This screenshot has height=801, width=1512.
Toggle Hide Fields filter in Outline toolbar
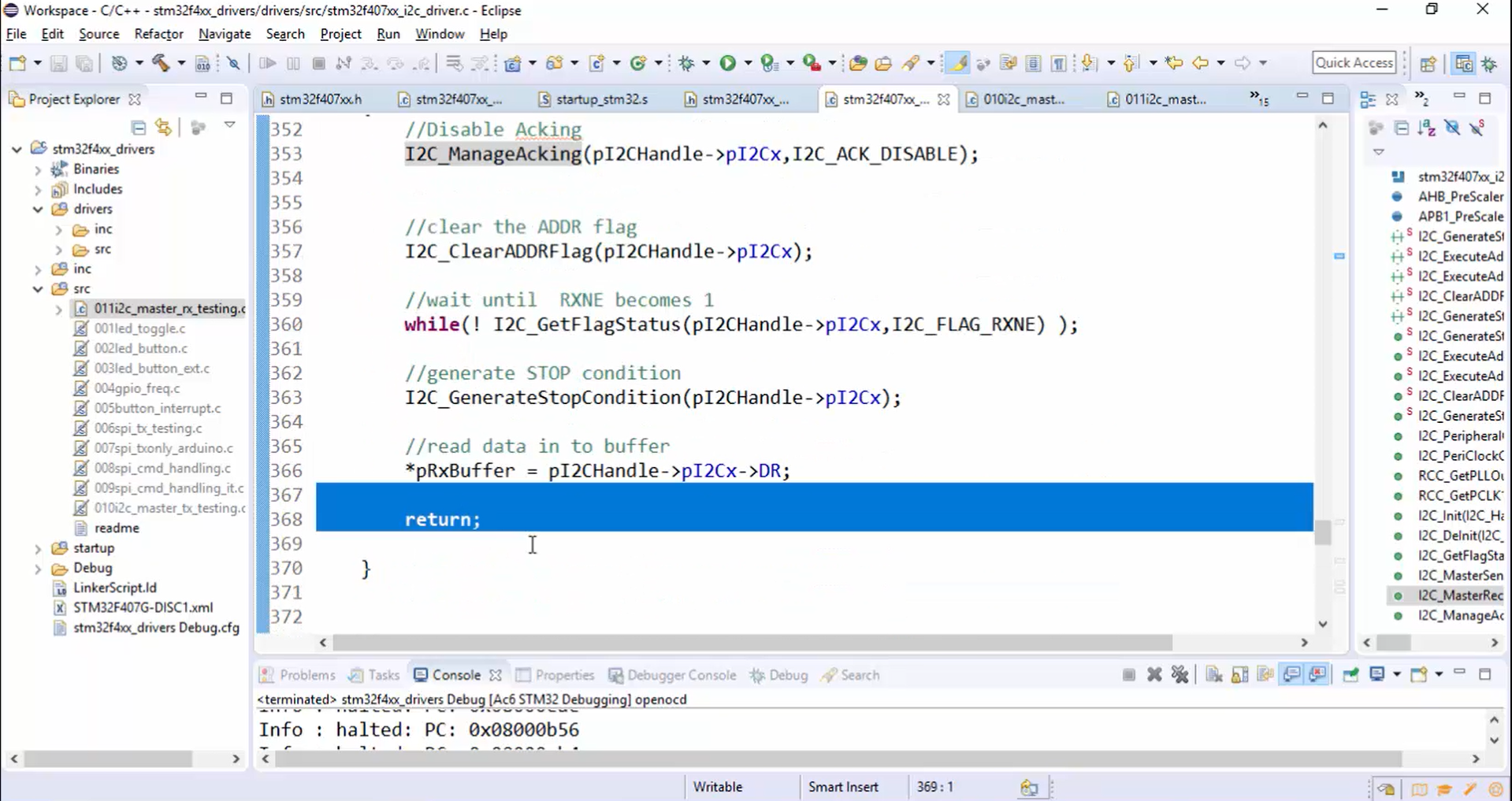click(1452, 128)
